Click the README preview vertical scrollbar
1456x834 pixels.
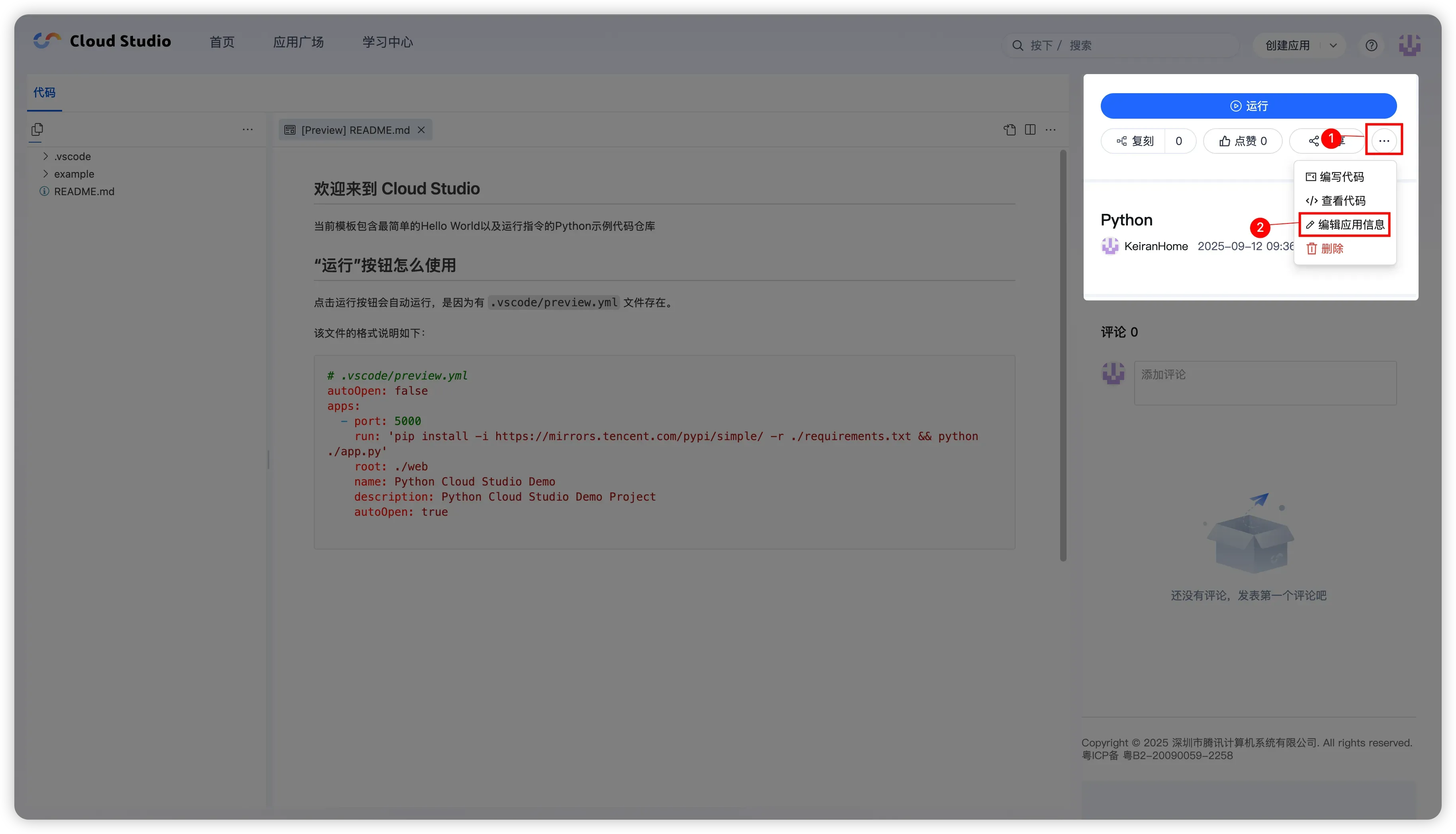click(1063, 355)
